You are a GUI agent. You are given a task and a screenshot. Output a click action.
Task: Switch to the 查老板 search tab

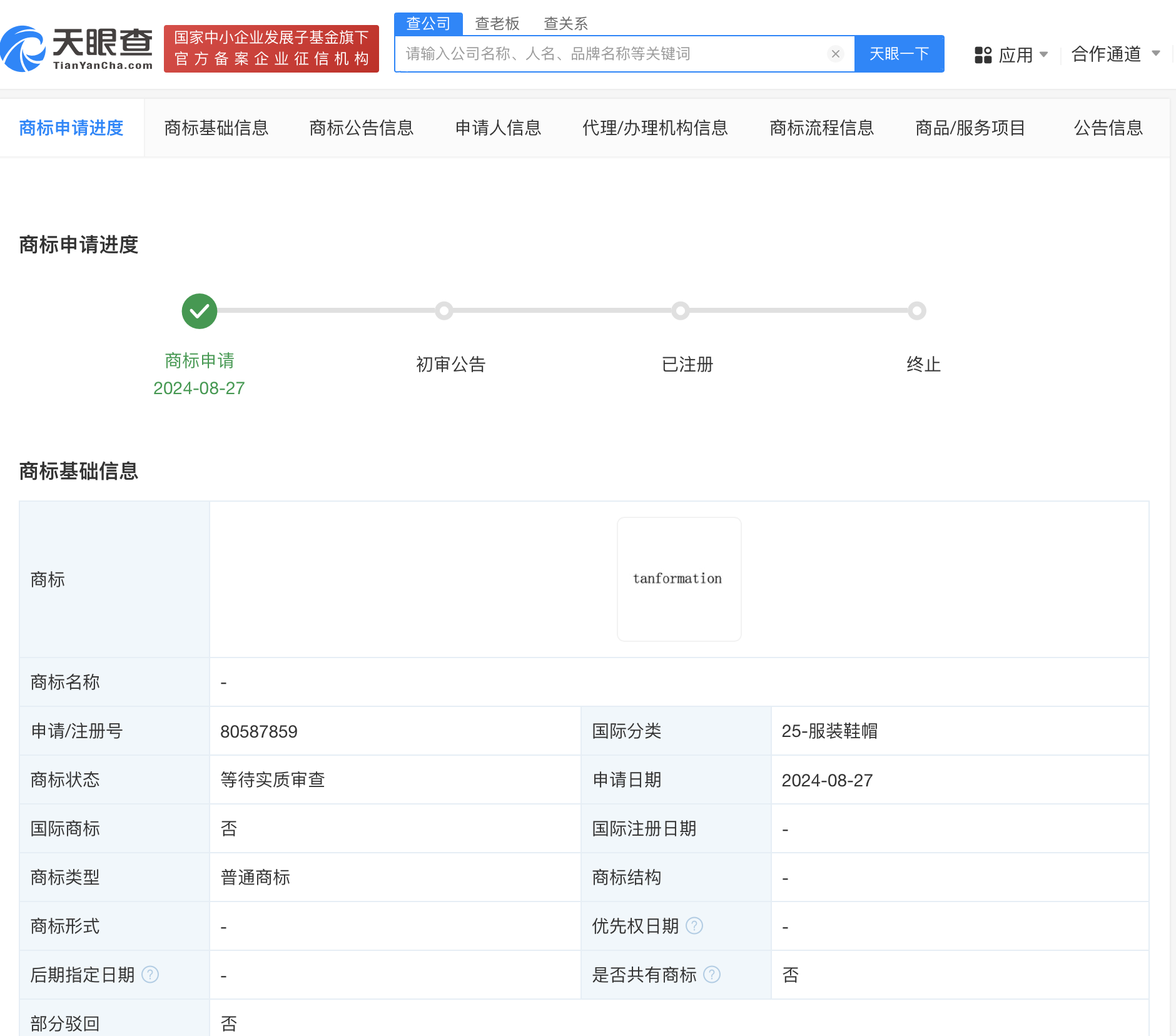pyautogui.click(x=497, y=23)
